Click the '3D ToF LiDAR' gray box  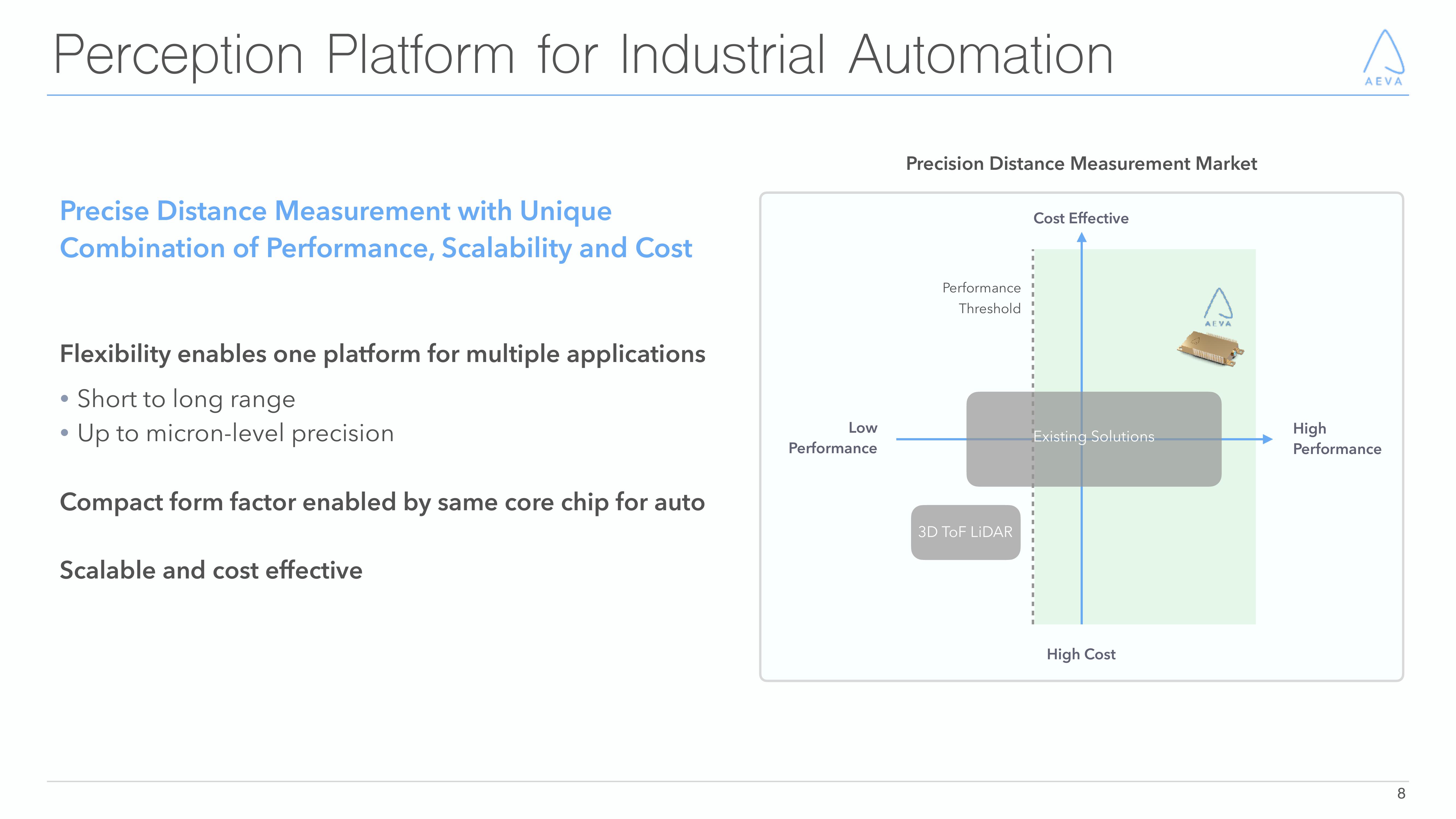(x=965, y=532)
